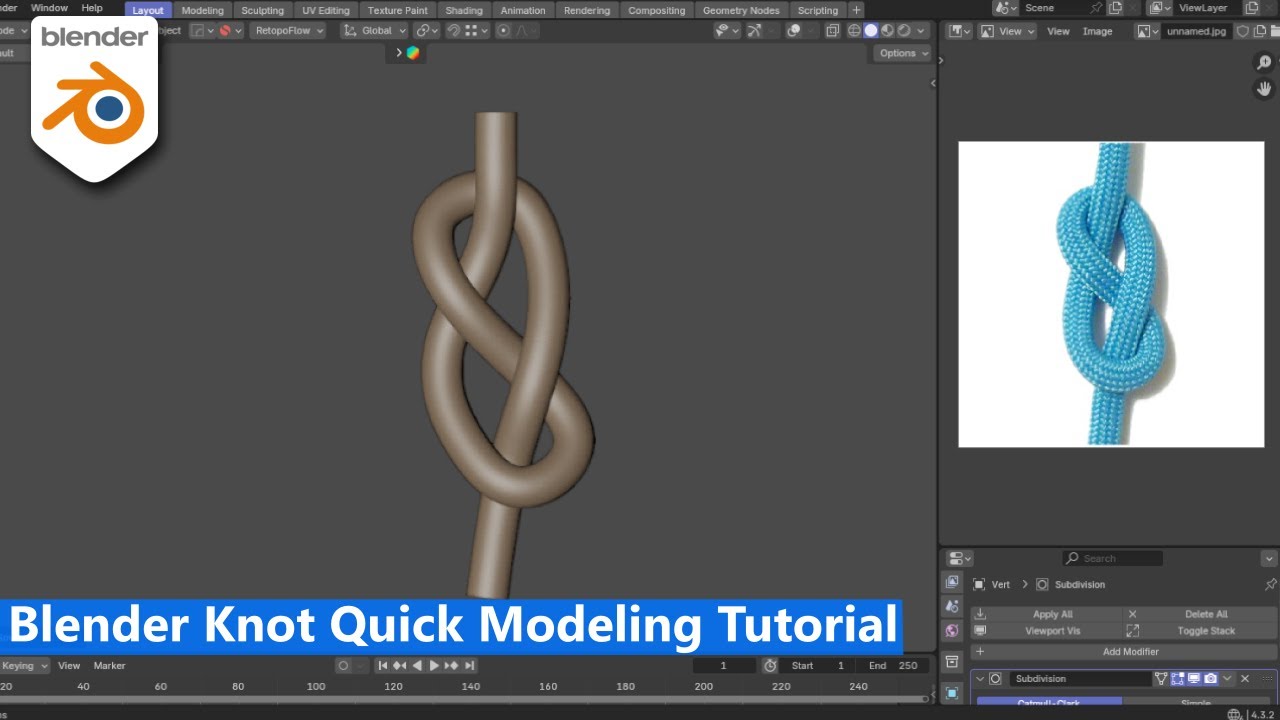Click the Apply All modifiers button
The image size is (1280, 720).
point(1047,614)
